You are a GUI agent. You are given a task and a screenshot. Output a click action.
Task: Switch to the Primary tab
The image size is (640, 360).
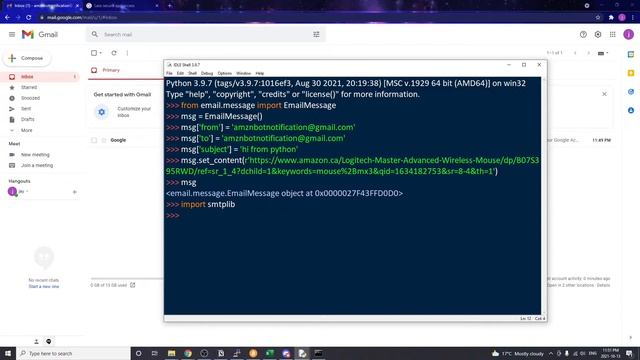111,70
